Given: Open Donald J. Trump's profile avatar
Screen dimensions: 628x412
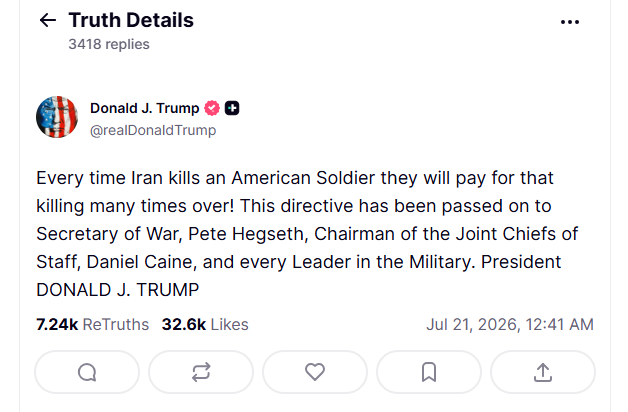Looking at the screenshot, I should coord(57,117).
